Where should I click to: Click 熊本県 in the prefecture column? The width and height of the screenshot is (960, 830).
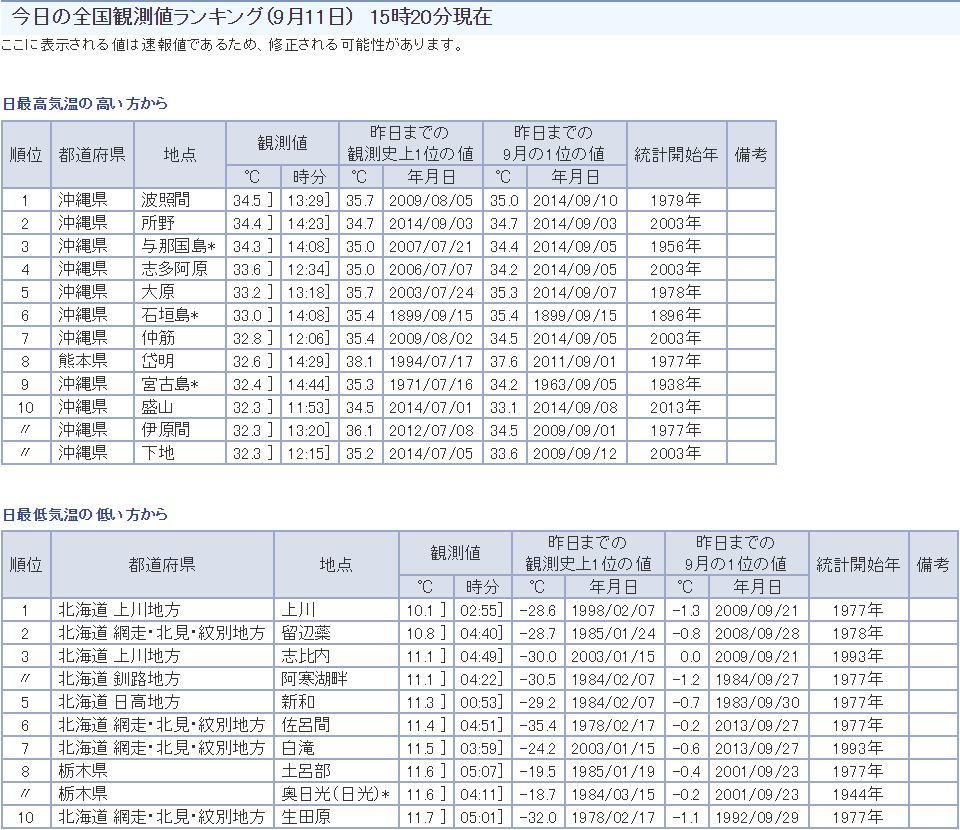pyautogui.click(x=82, y=361)
